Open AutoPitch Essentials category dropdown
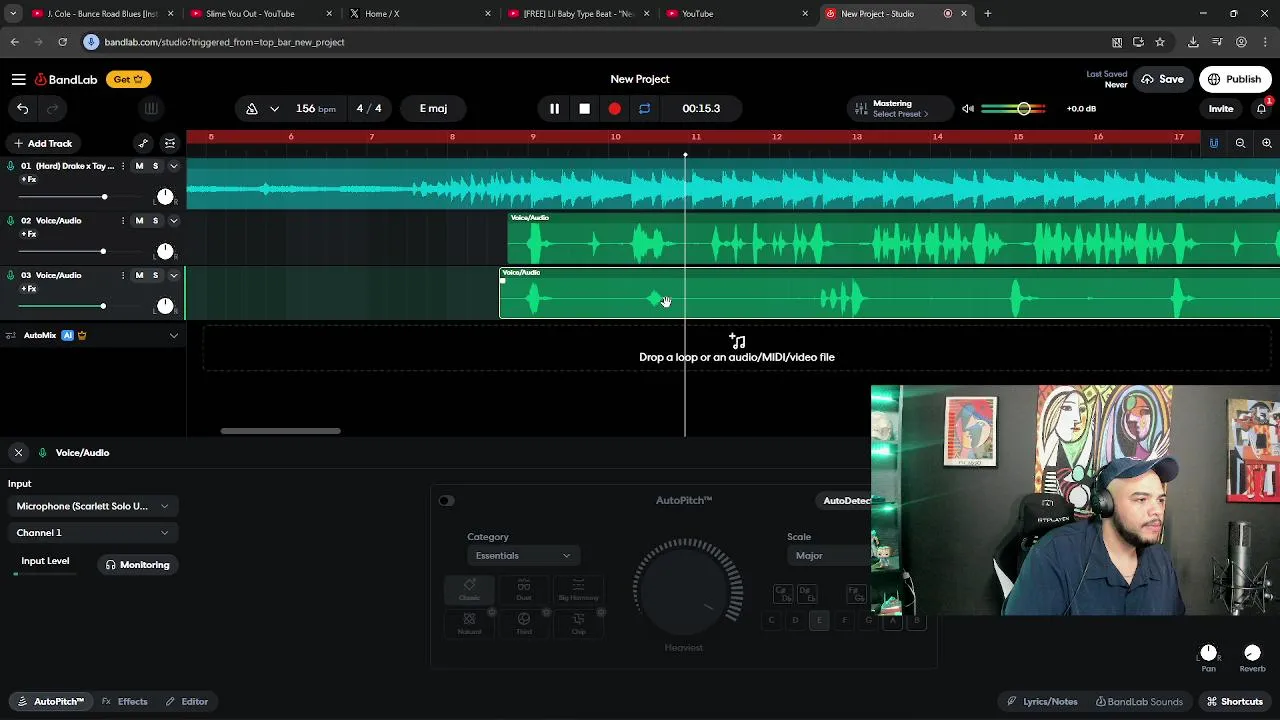The height and width of the screenshot is (720, 1280). coord(522,556)
